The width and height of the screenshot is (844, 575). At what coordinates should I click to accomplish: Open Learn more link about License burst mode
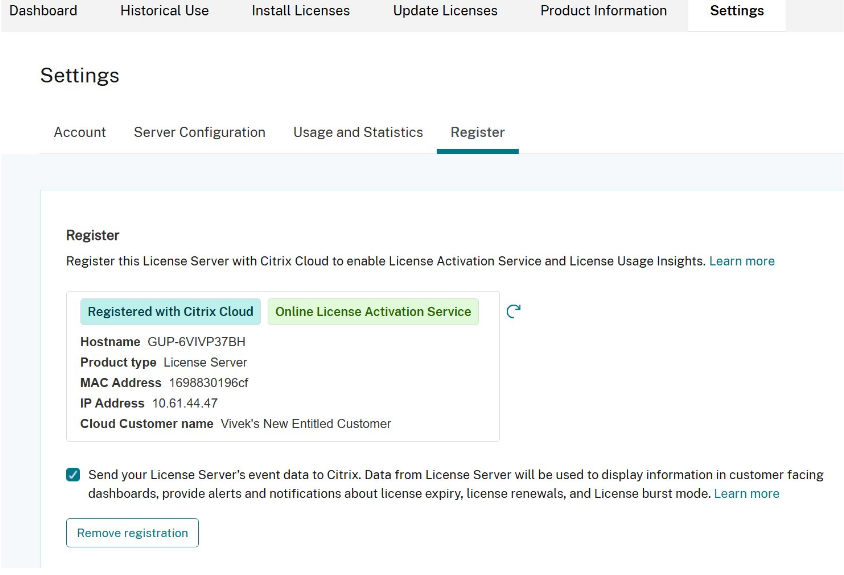[x=746, y=494]
